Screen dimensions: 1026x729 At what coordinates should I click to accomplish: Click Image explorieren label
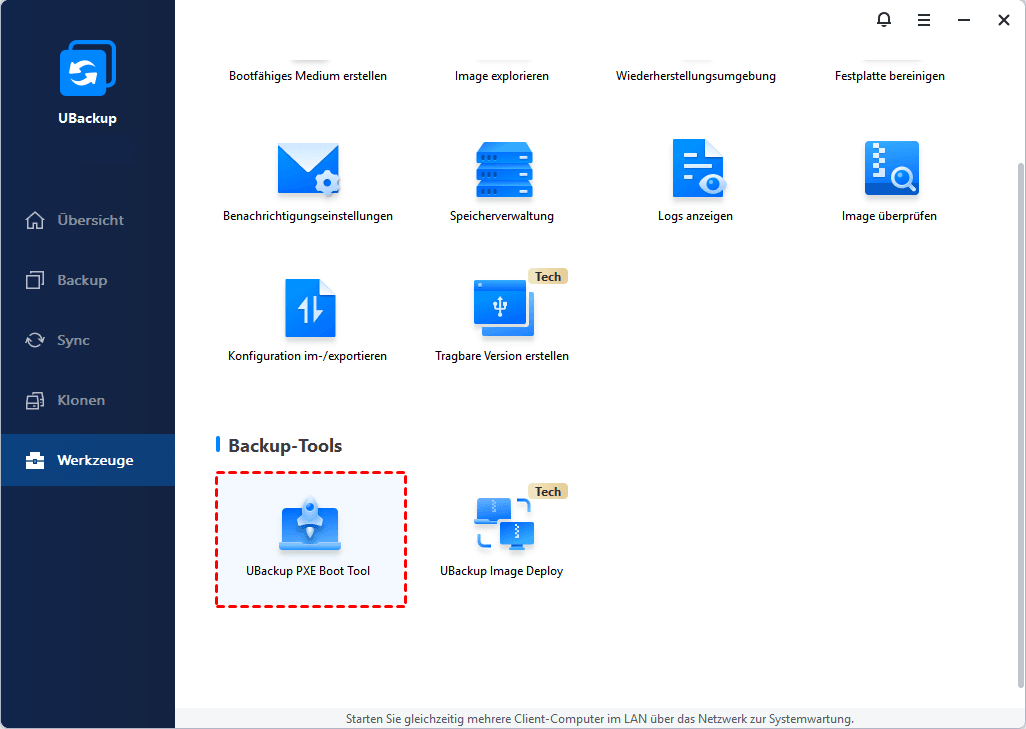point(502,76)
